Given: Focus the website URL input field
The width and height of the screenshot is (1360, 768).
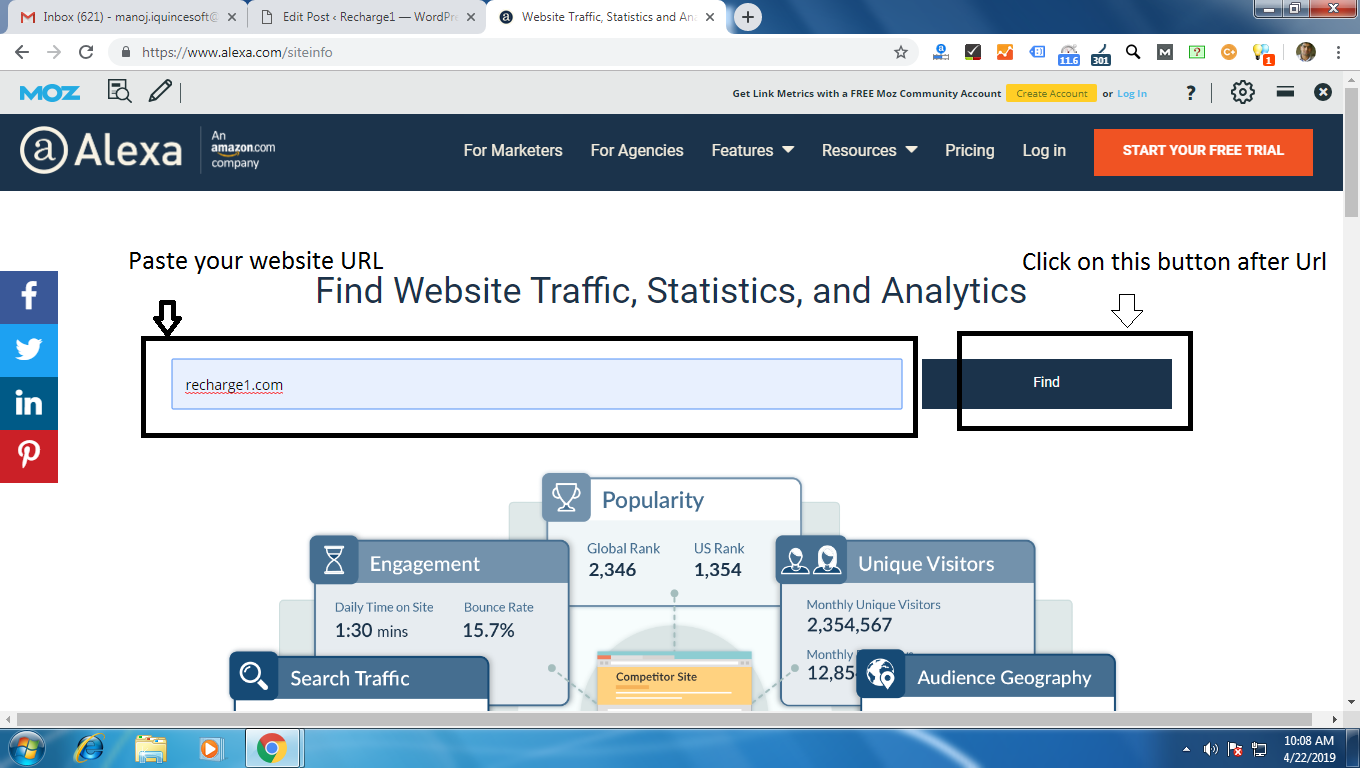Looking at the screenshot, I should (537, 384).
